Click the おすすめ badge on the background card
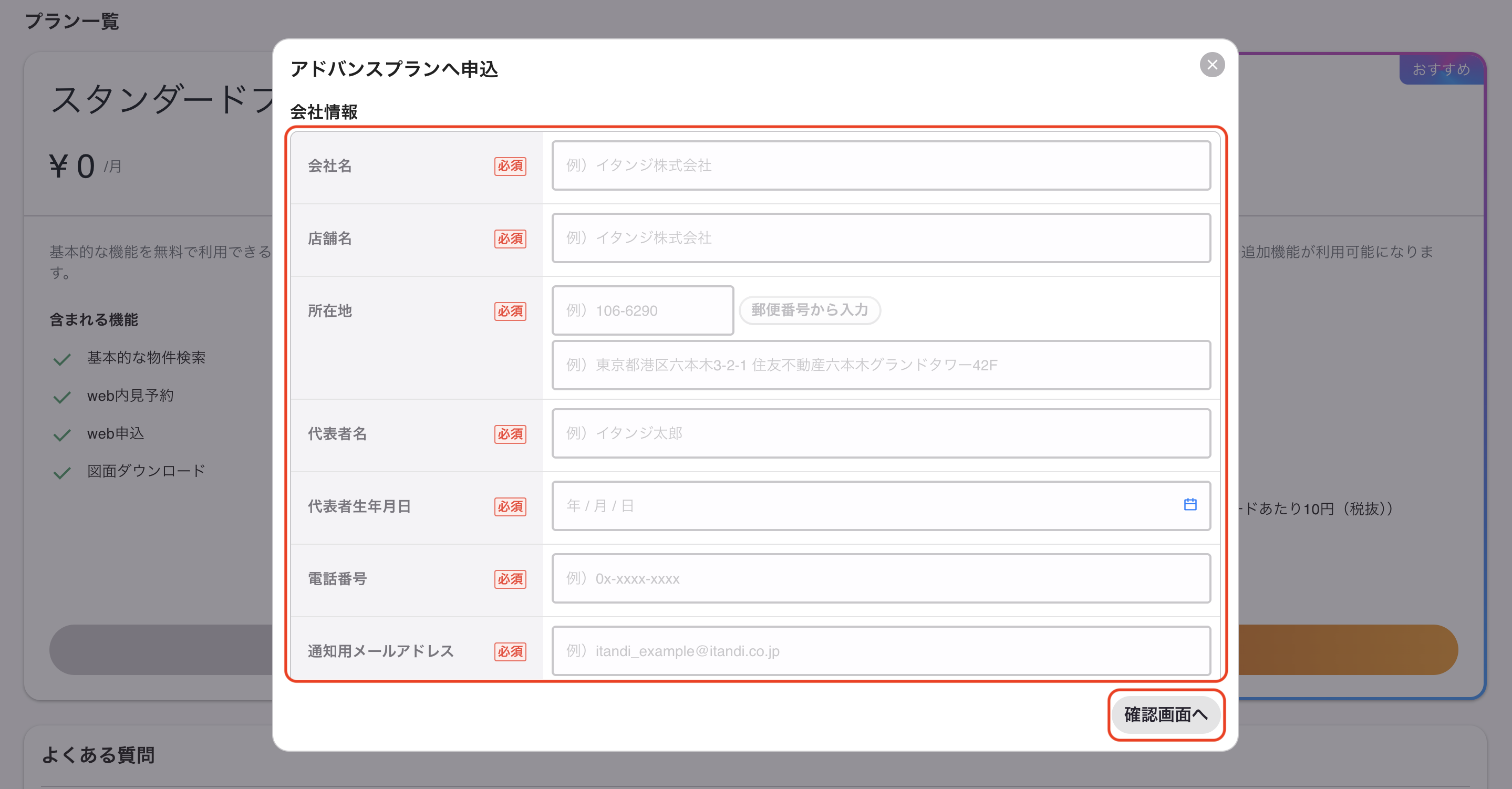This screenshot has width=1512, height=789. pyautogui.click(x=1441, y=69)
